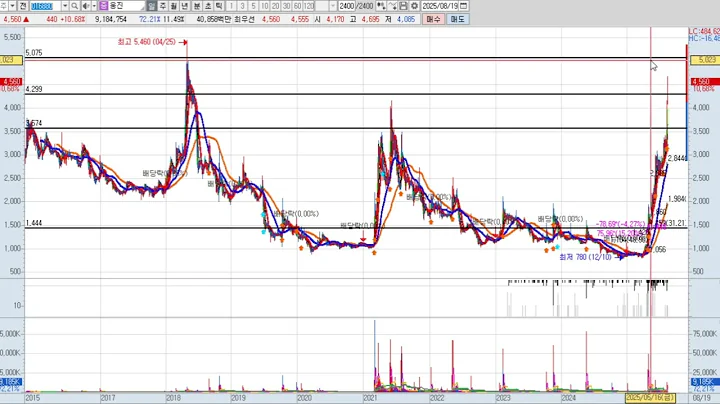Screen dimensions: 720x404
Task: Click the chart compression dots icon
Action: 381,6
